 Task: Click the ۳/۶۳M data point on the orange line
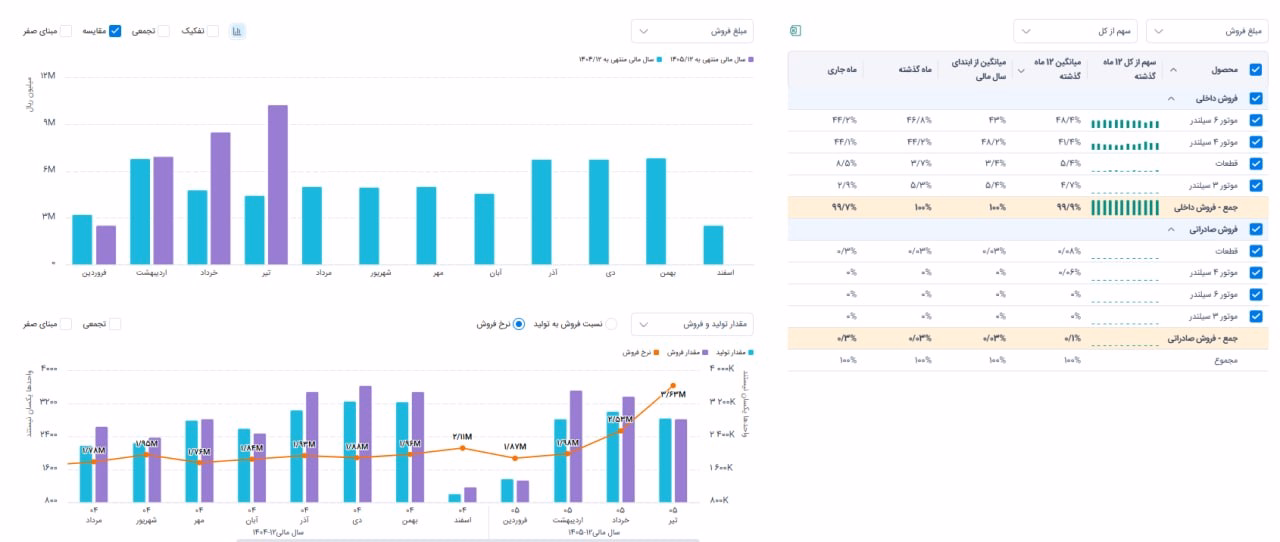[x=673, y=386]
